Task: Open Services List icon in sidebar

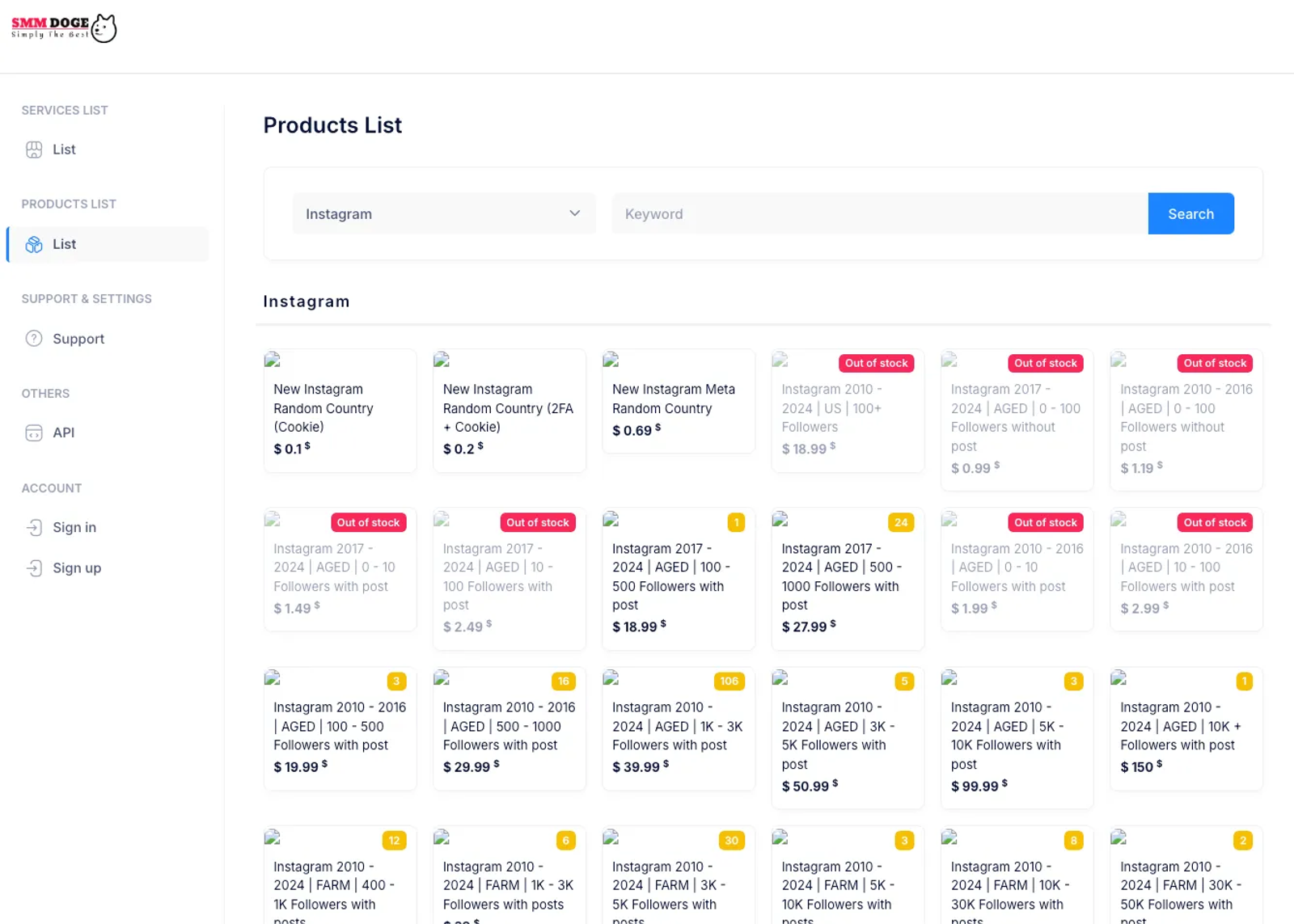Action: point(34,150)
